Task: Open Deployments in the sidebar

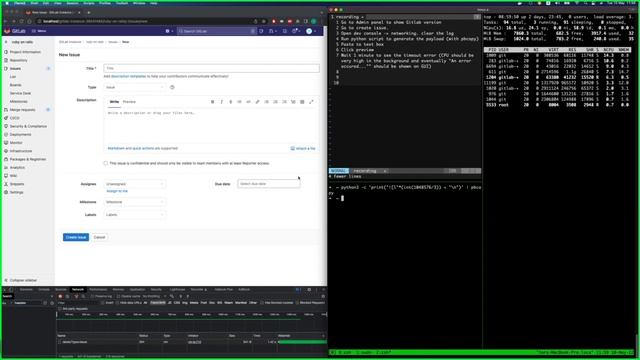Action: coord(20,134)
